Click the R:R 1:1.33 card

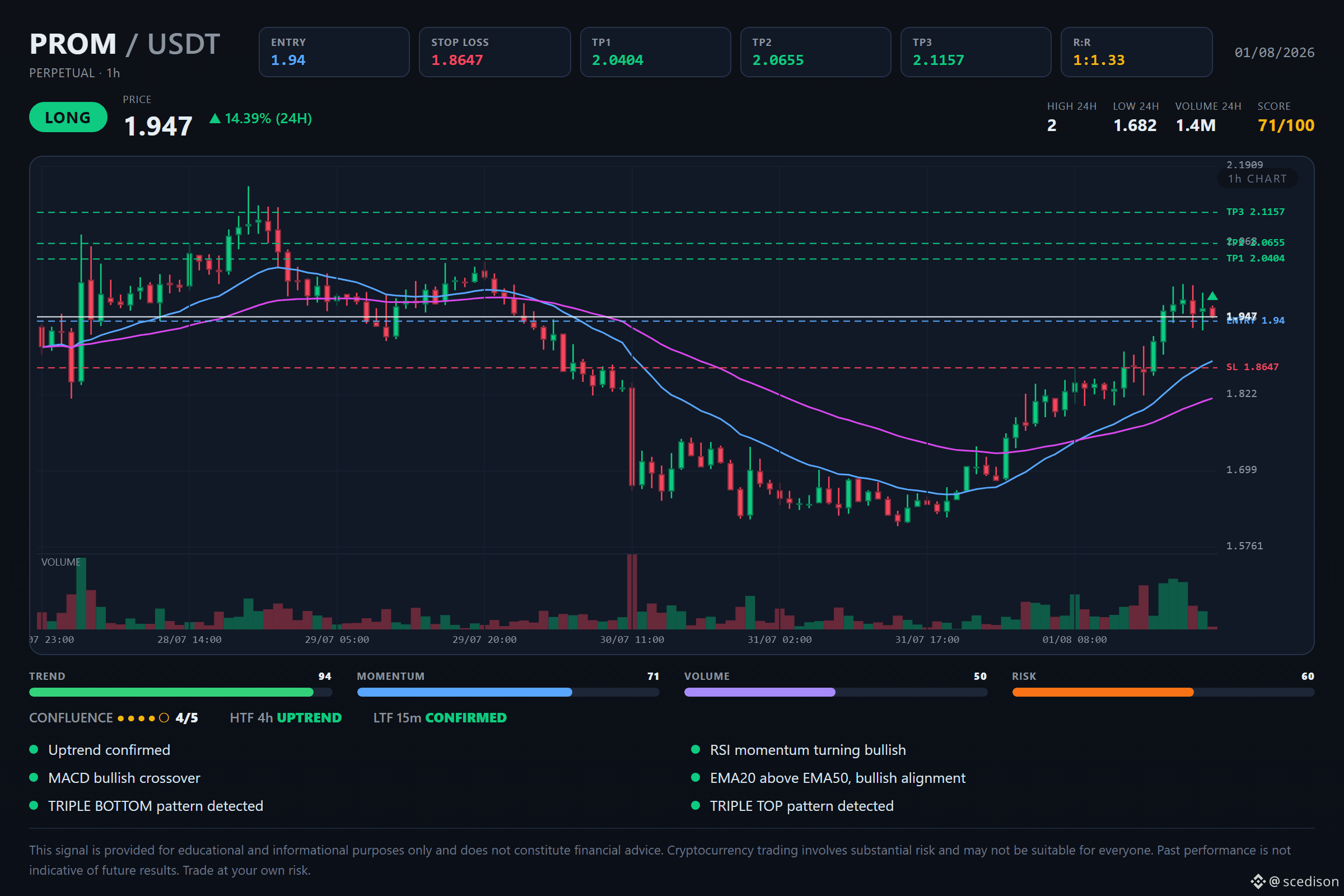point(1137,52)
